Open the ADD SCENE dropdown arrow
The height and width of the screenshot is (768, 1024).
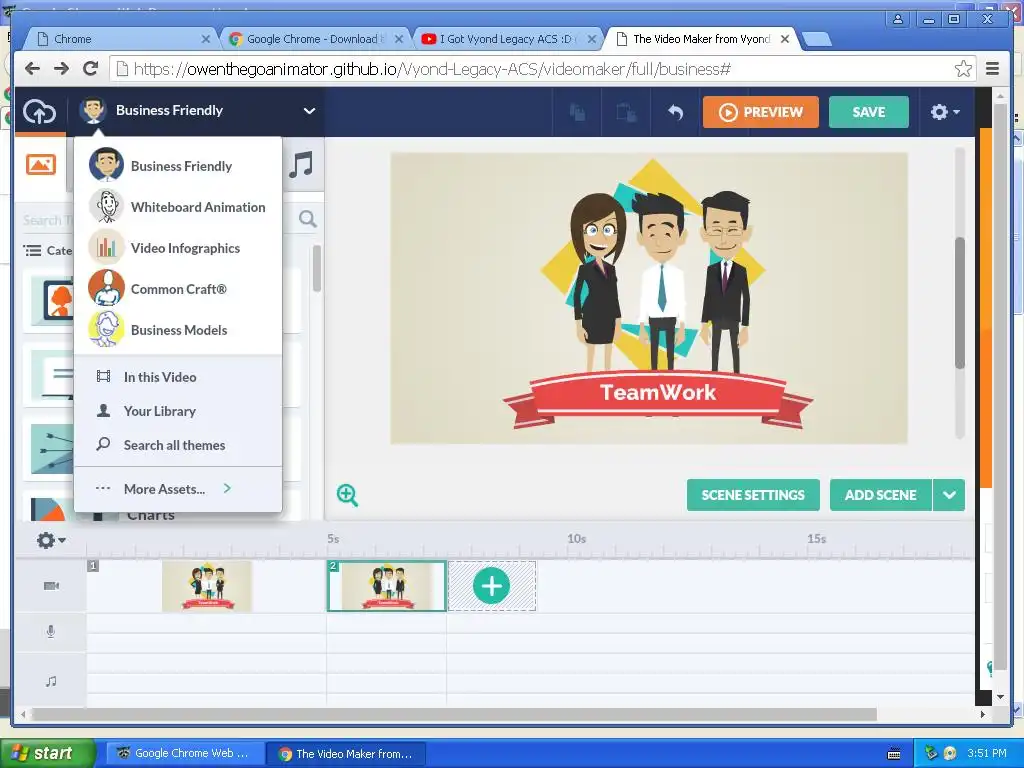pos(949,495)
